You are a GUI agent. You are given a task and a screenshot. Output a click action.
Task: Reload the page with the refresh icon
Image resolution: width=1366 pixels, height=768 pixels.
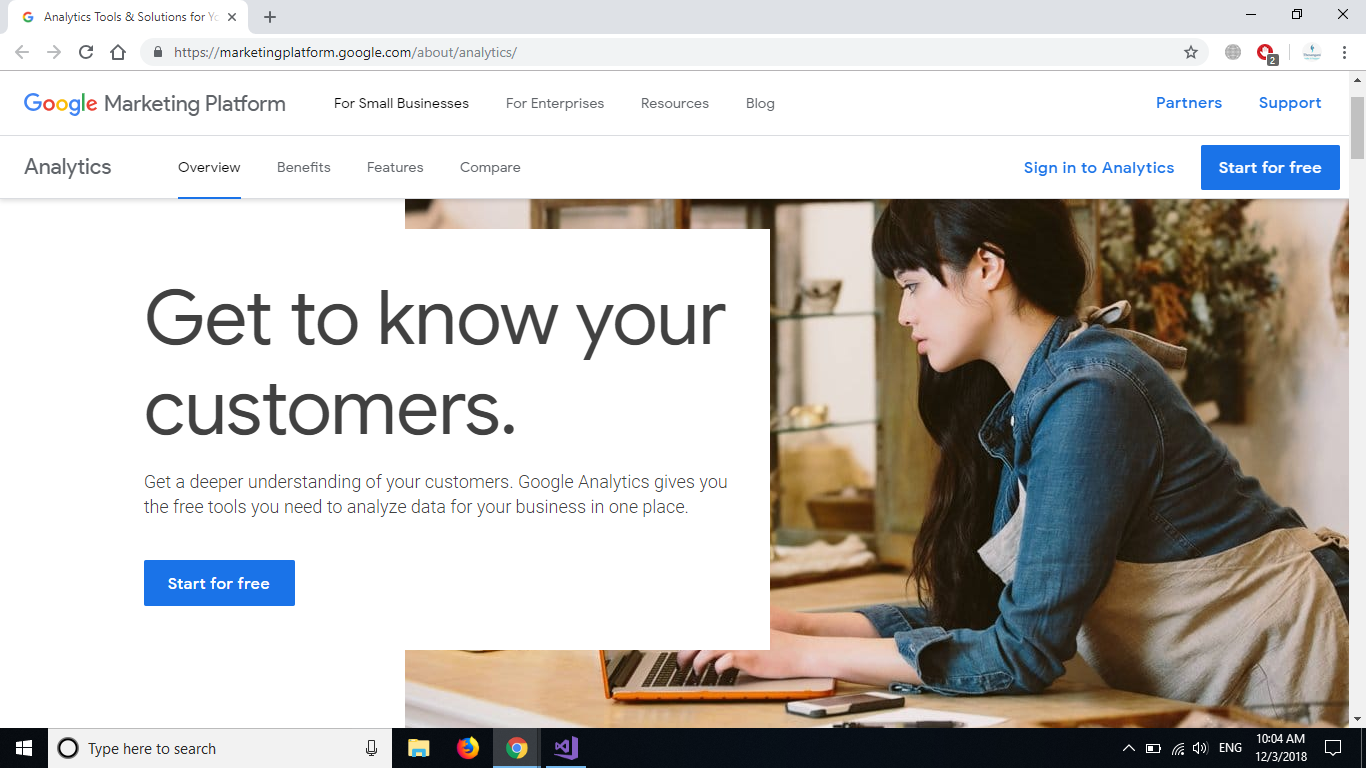tap(86, 52)
